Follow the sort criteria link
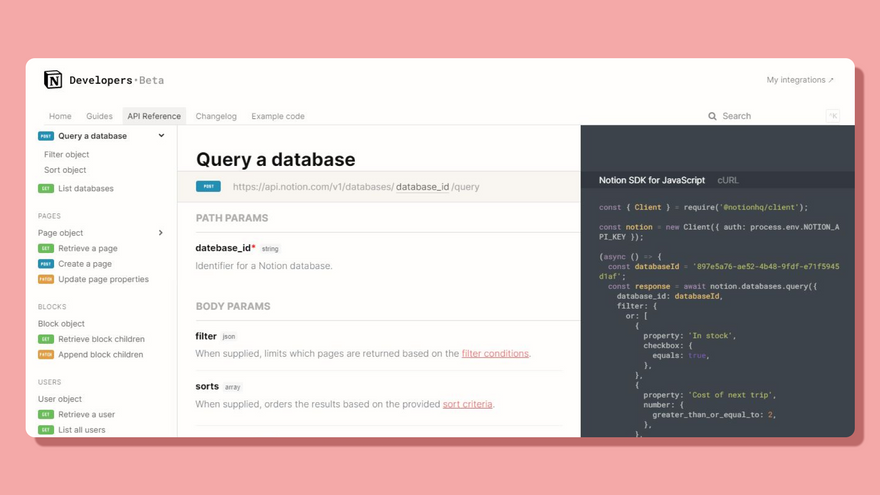Screen dimensions: 880x495 point(467,404)
